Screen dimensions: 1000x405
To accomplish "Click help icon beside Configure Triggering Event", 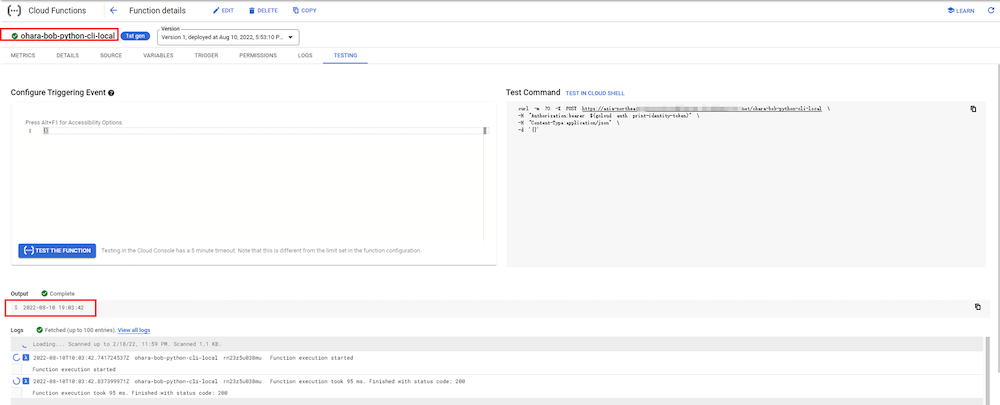I will click(x=111, y=93).
